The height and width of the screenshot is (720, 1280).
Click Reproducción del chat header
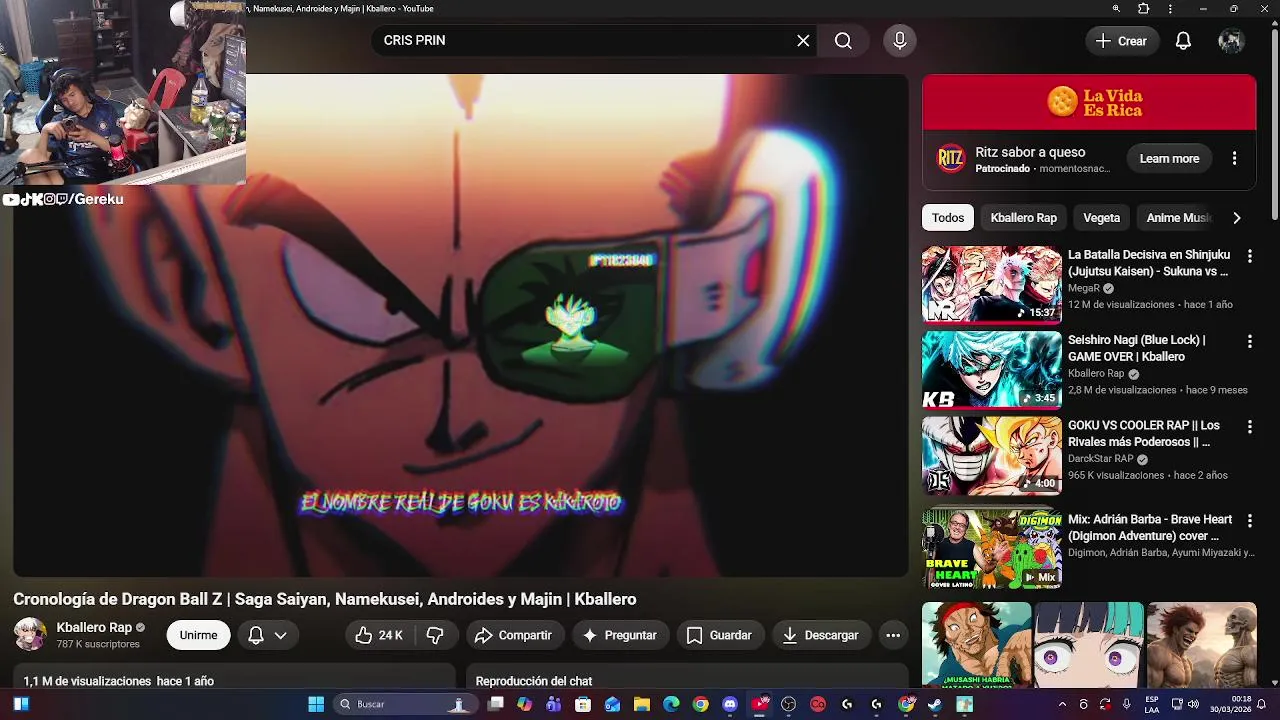pos(534,681)
